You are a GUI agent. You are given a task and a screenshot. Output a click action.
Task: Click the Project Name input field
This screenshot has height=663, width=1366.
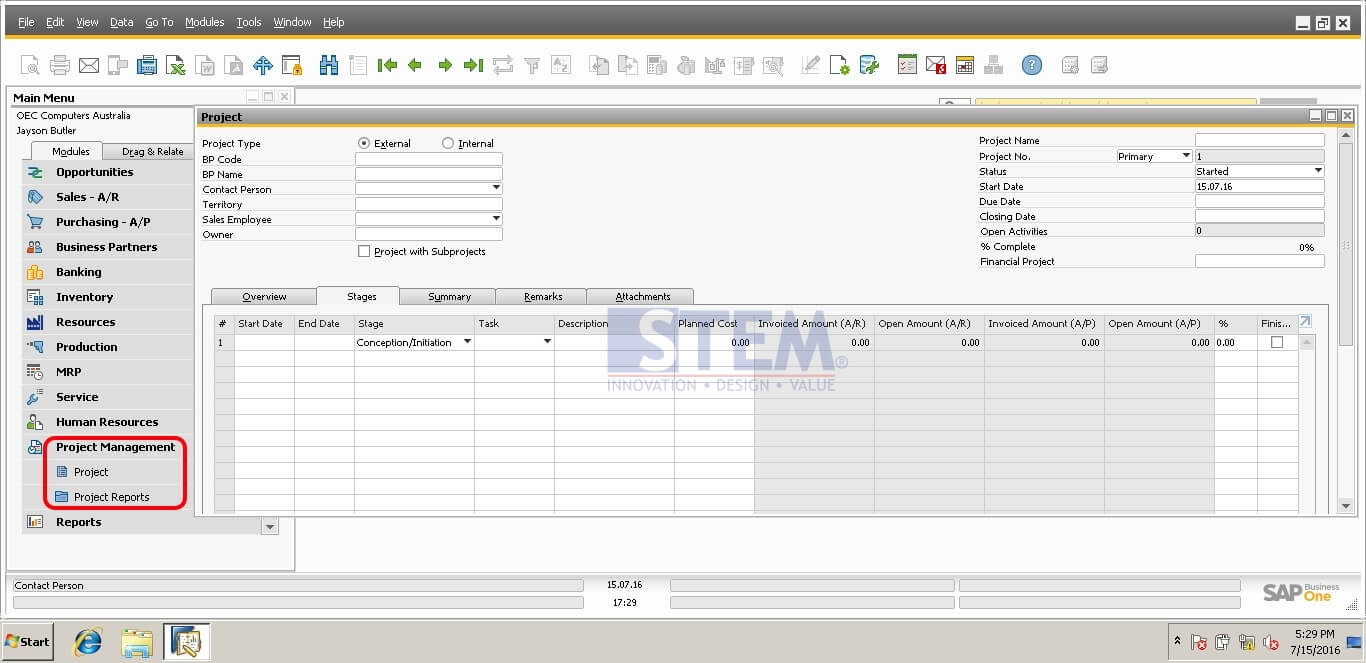[1260, 140]
